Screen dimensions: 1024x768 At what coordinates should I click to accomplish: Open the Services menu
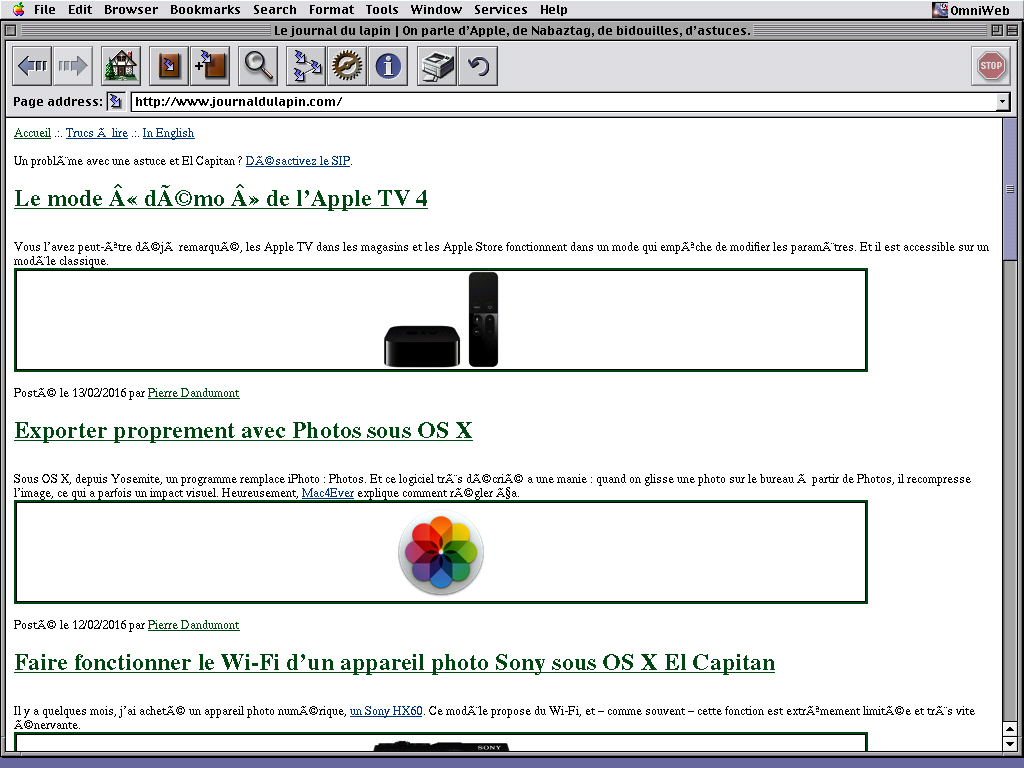(500, 9)
